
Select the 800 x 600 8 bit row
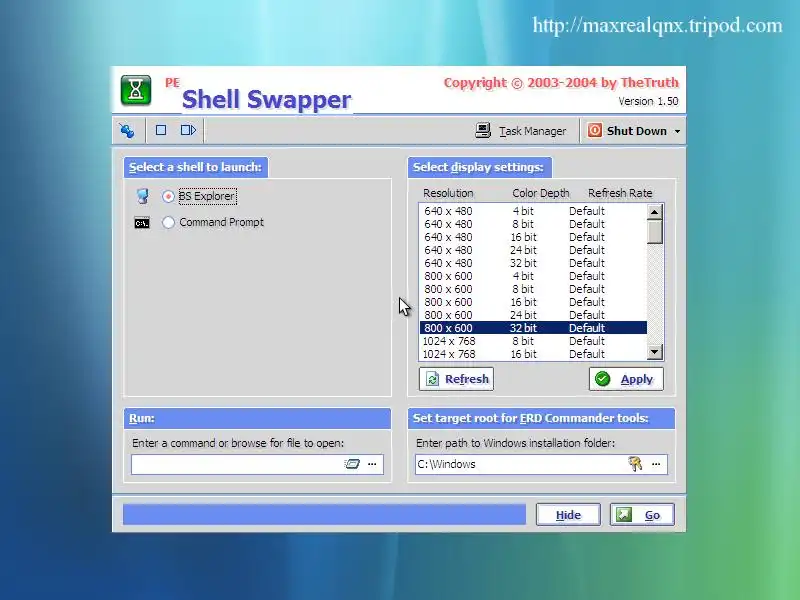coord(533,289)
